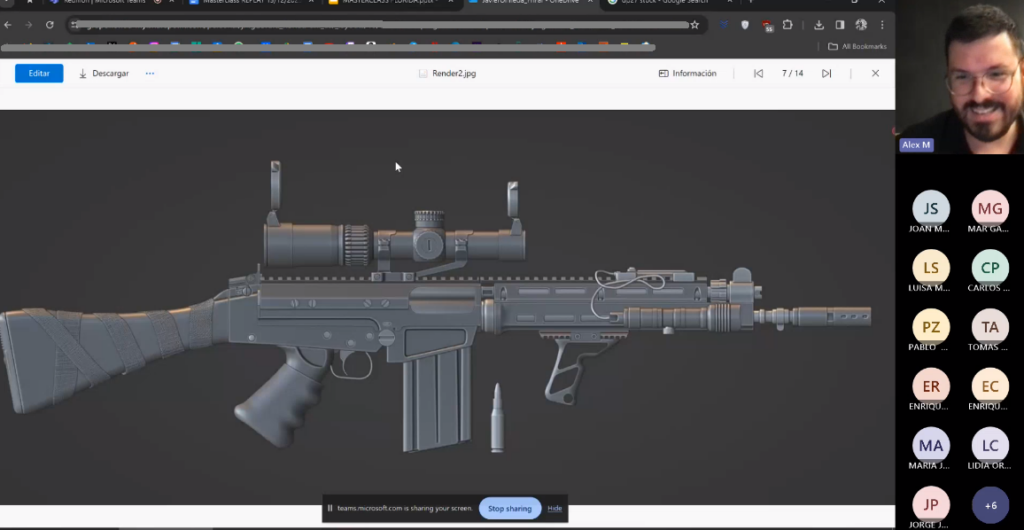Switch to the Masterclass REPLAY tab

[249, 2]
